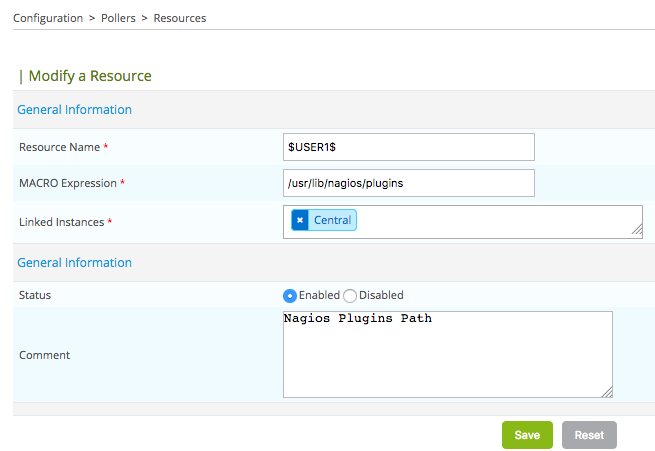Click the Modify a Resource heading
This screenshot has width=655, height=451.
(89, 75)
